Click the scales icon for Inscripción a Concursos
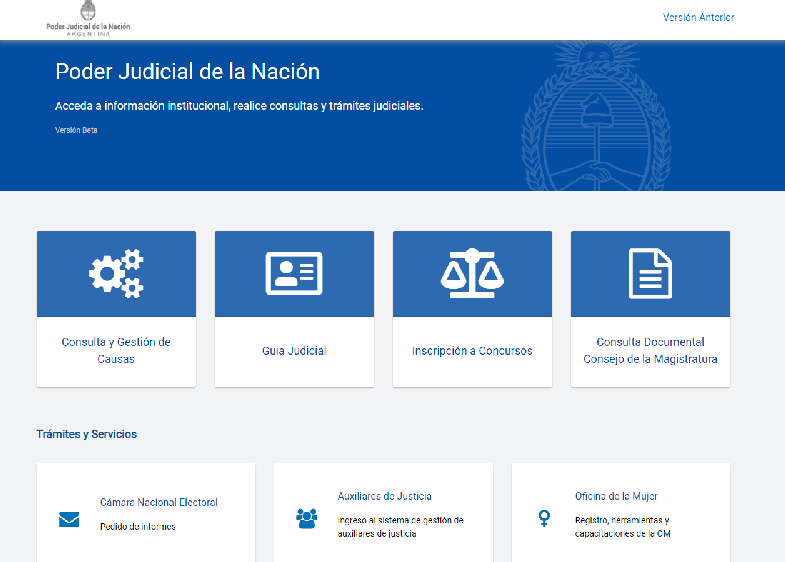This screenshot has width=785, height=562. click(472, 274)
